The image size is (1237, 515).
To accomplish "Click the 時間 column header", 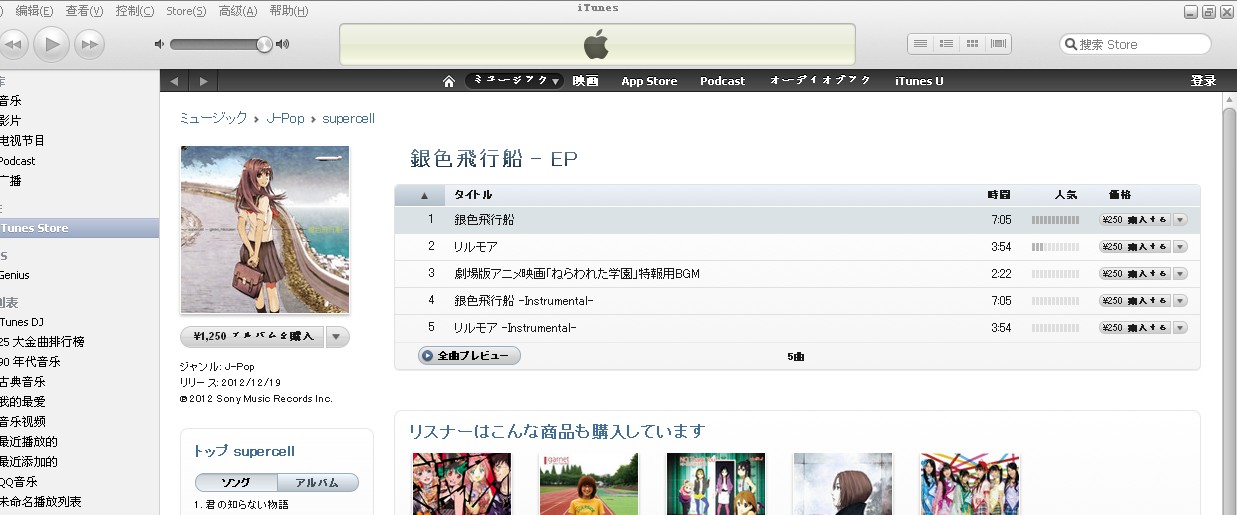I will 998,195.
